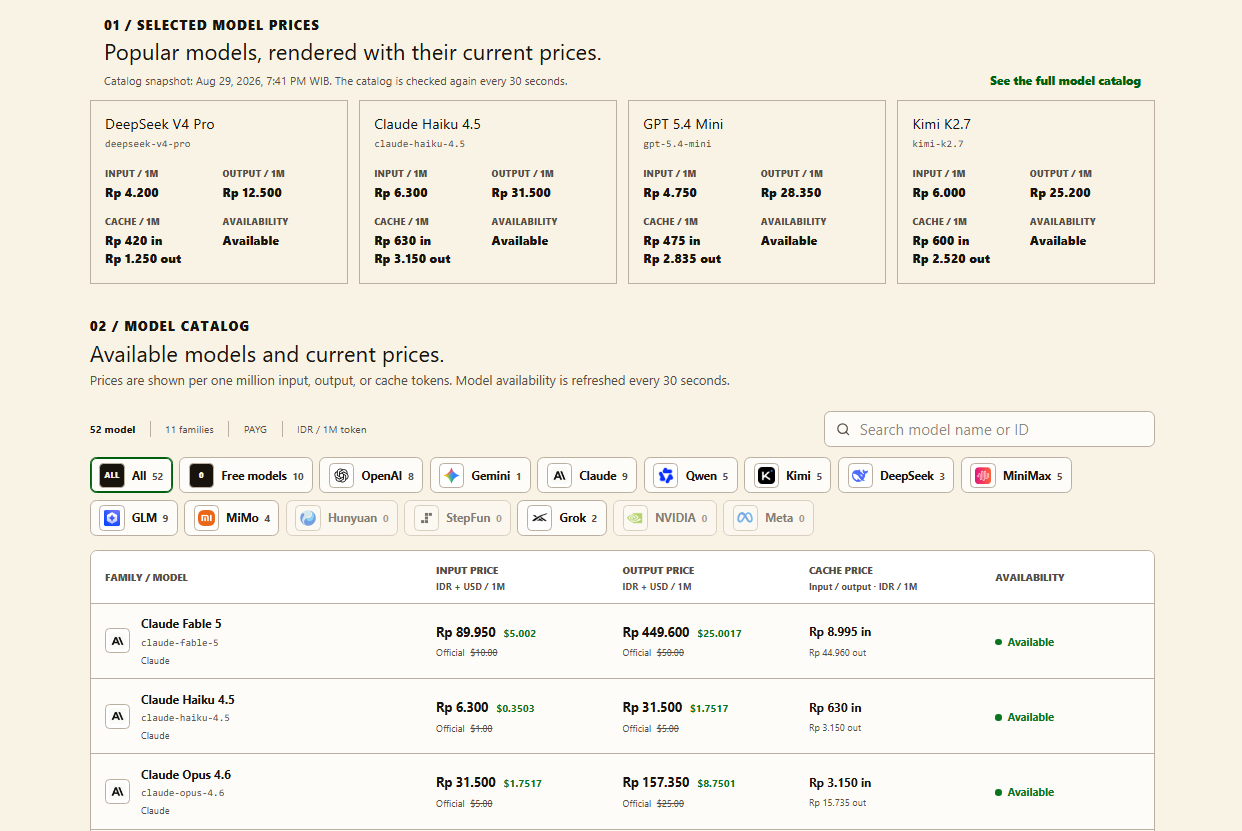Click the Grok logo icon
This screenshot has height=831, width=1242.
click(540, 518)
